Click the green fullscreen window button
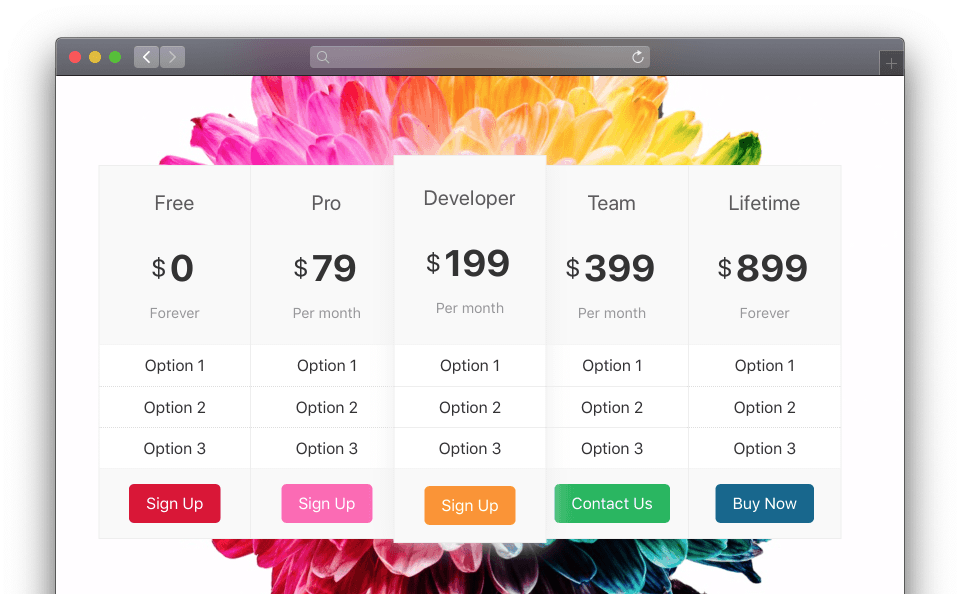960x594 pixels. pos(115,57)
